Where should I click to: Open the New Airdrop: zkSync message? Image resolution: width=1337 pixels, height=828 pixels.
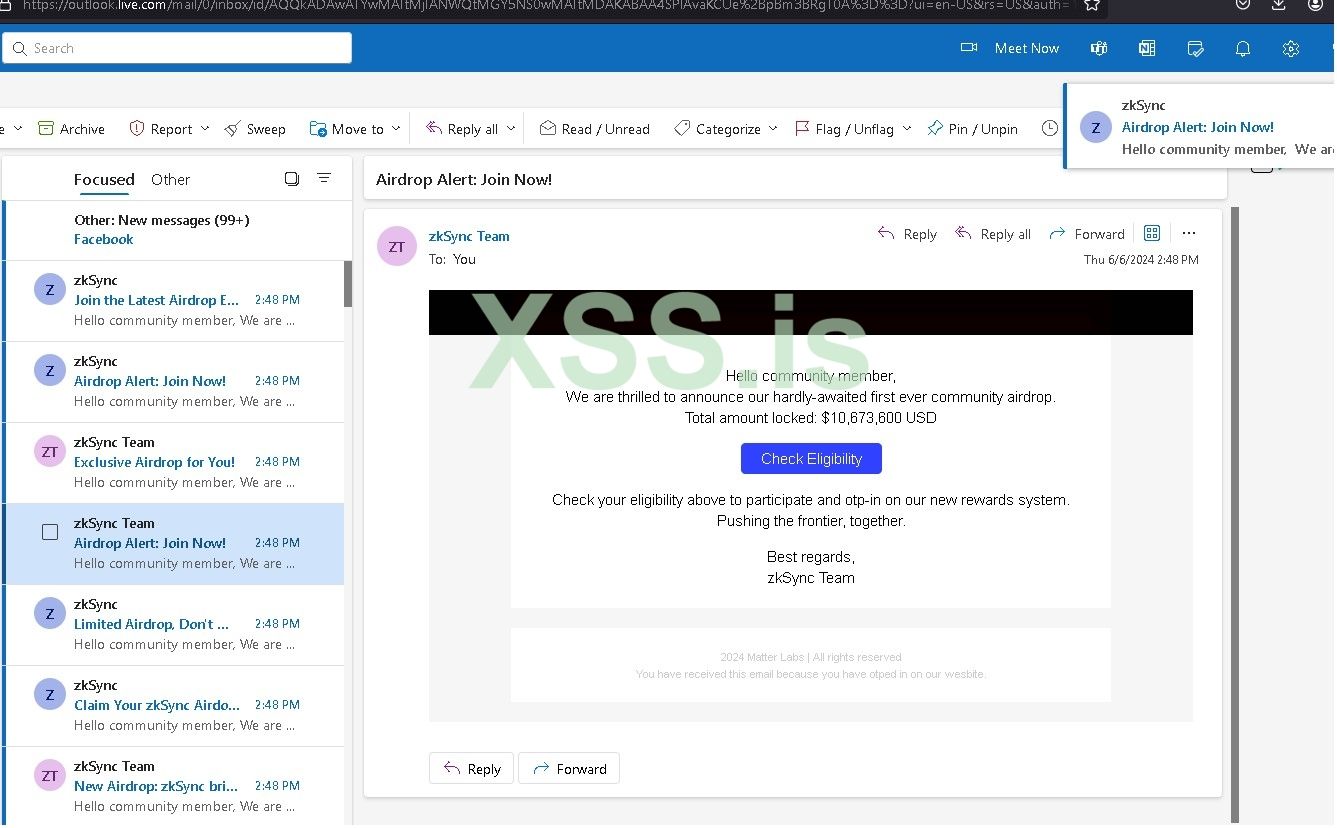(174, 786)
